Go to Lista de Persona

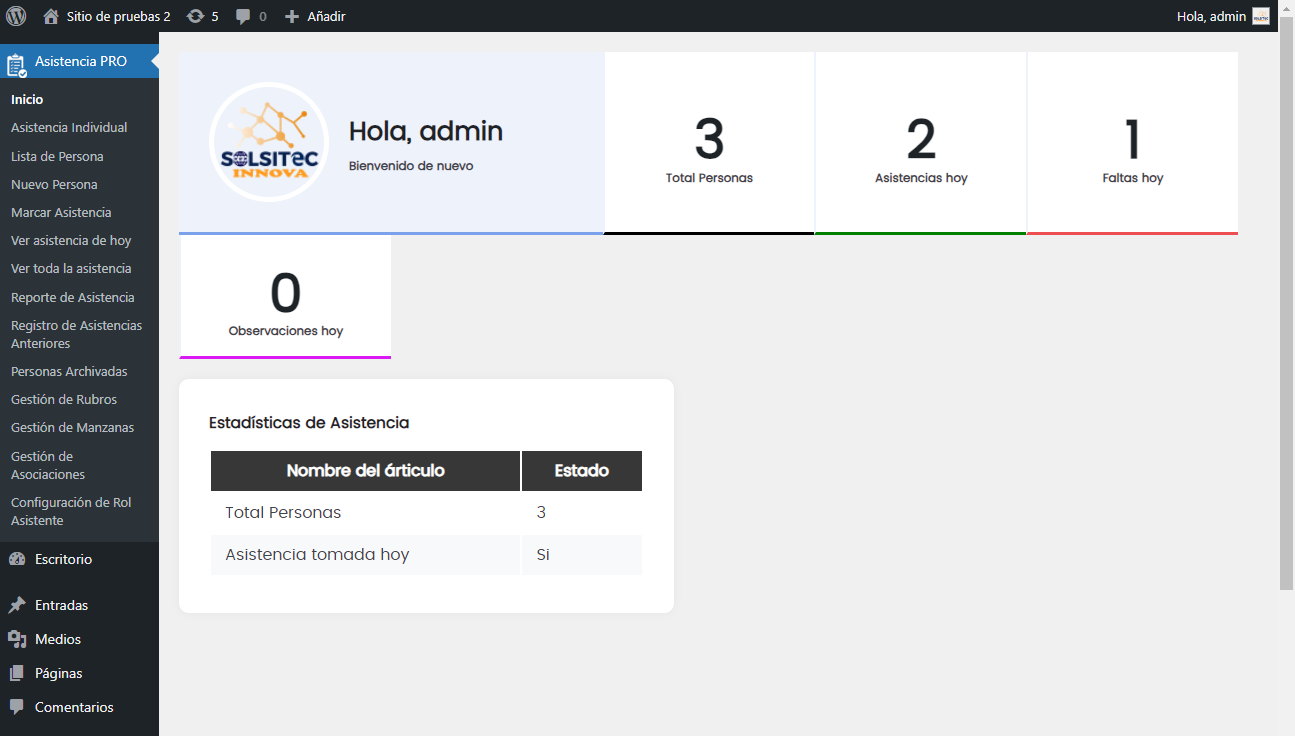[57, 157]
